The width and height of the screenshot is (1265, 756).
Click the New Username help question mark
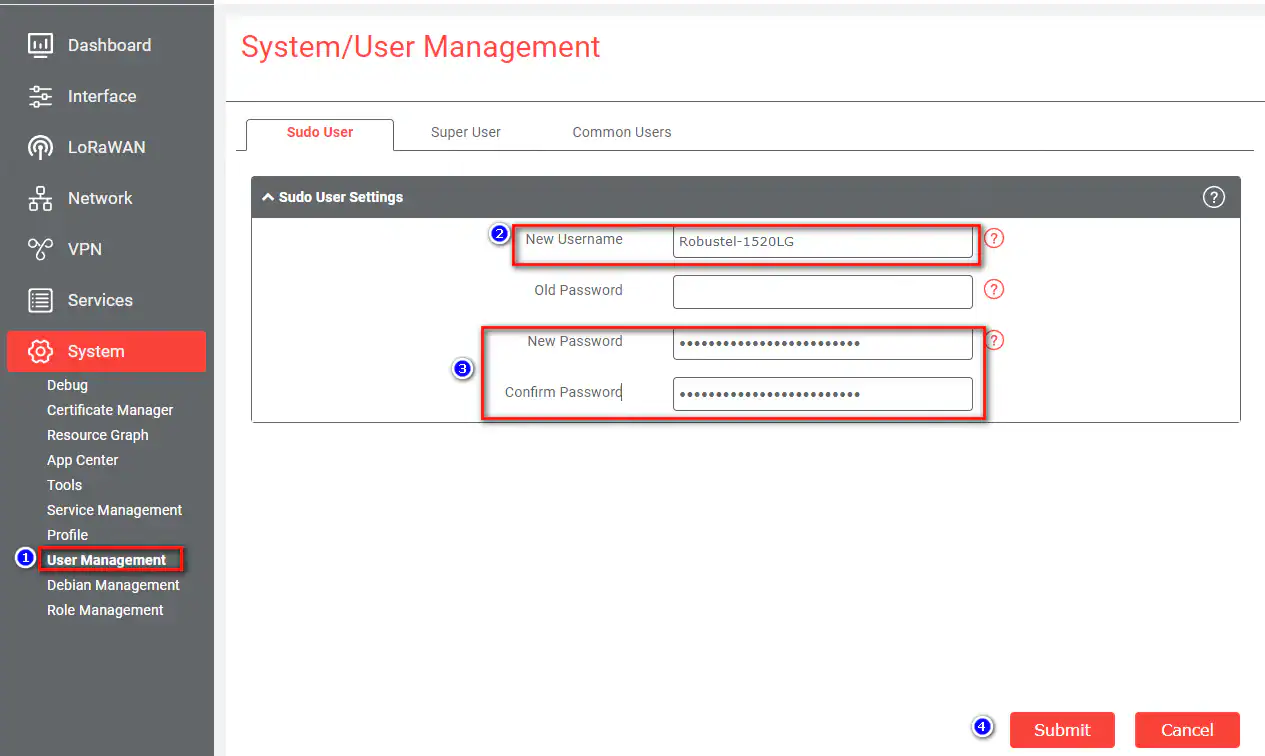point(993,238)
